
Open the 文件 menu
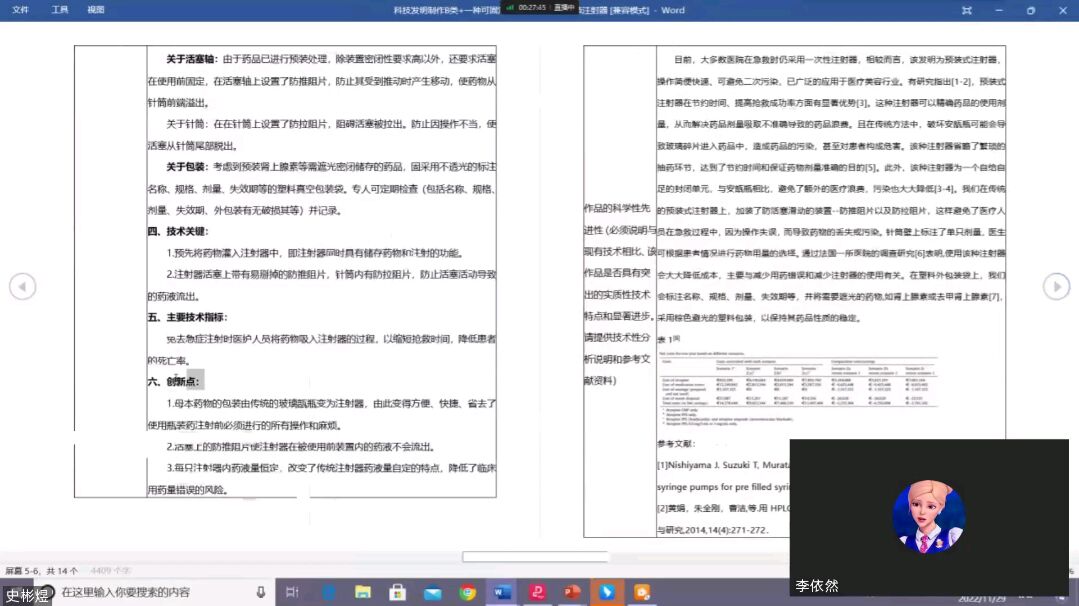click(x=21, y=10)
